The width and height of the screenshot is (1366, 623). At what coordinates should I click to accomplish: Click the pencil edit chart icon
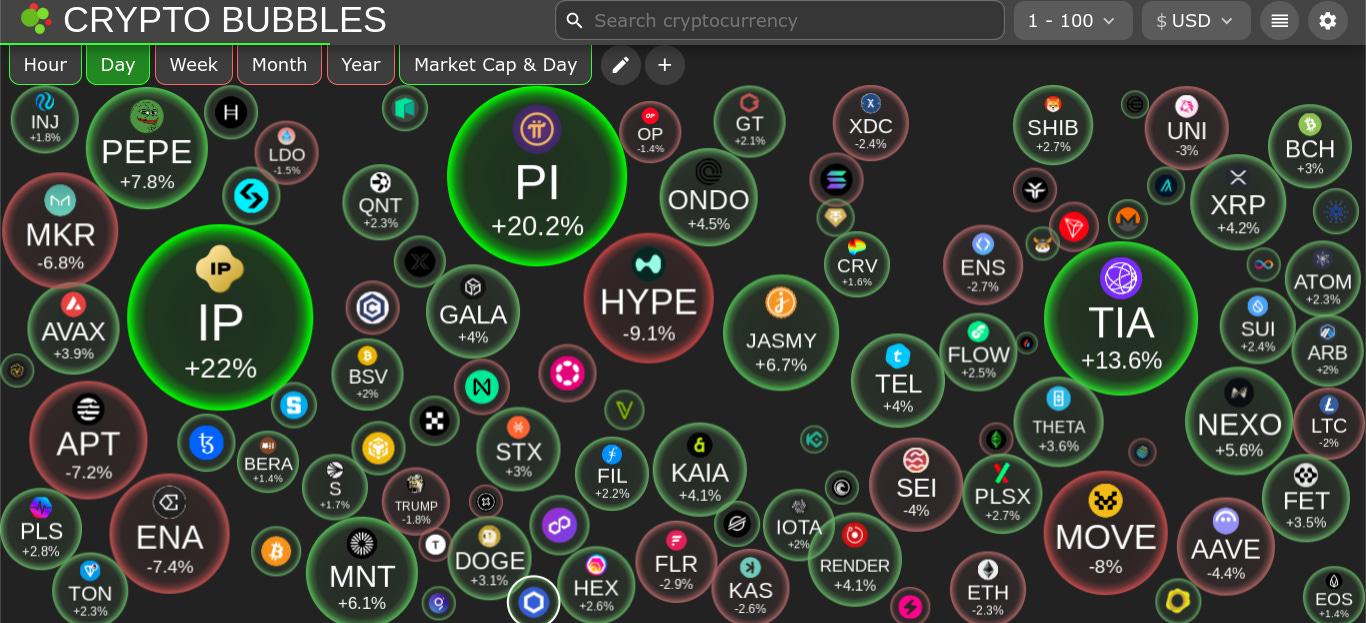coord(620,65)
